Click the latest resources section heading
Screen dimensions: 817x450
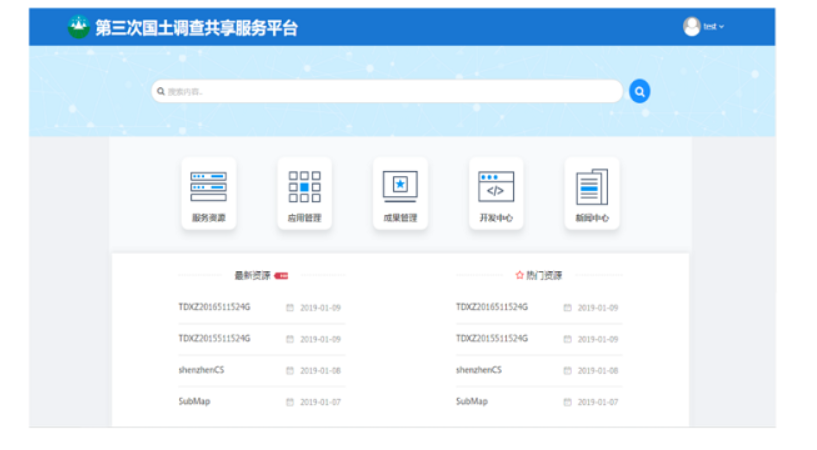pyautogui.click(x=252, y=276)
